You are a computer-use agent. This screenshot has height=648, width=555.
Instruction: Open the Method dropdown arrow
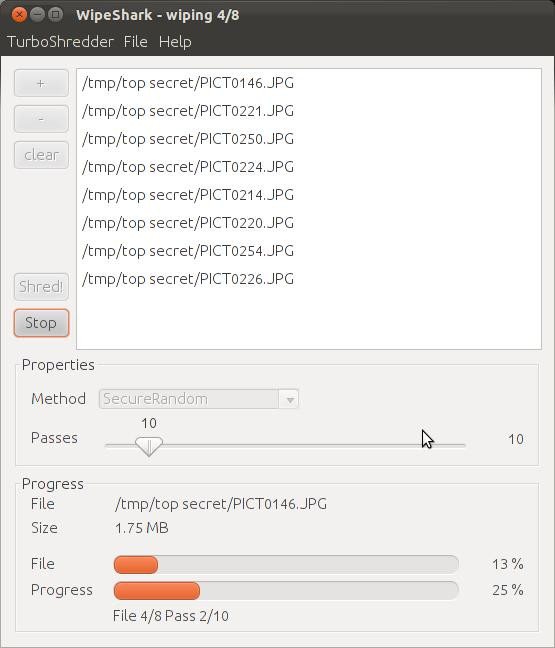[290, 399]
